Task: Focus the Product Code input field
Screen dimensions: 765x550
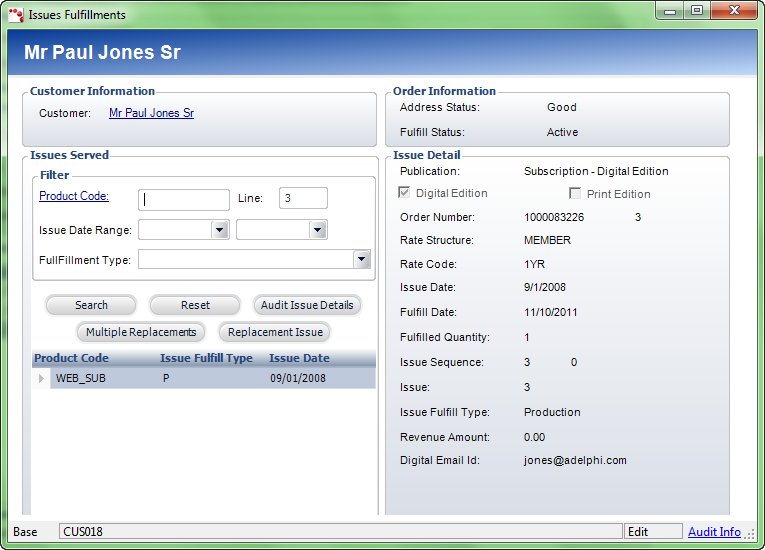Action: (184, 199)
